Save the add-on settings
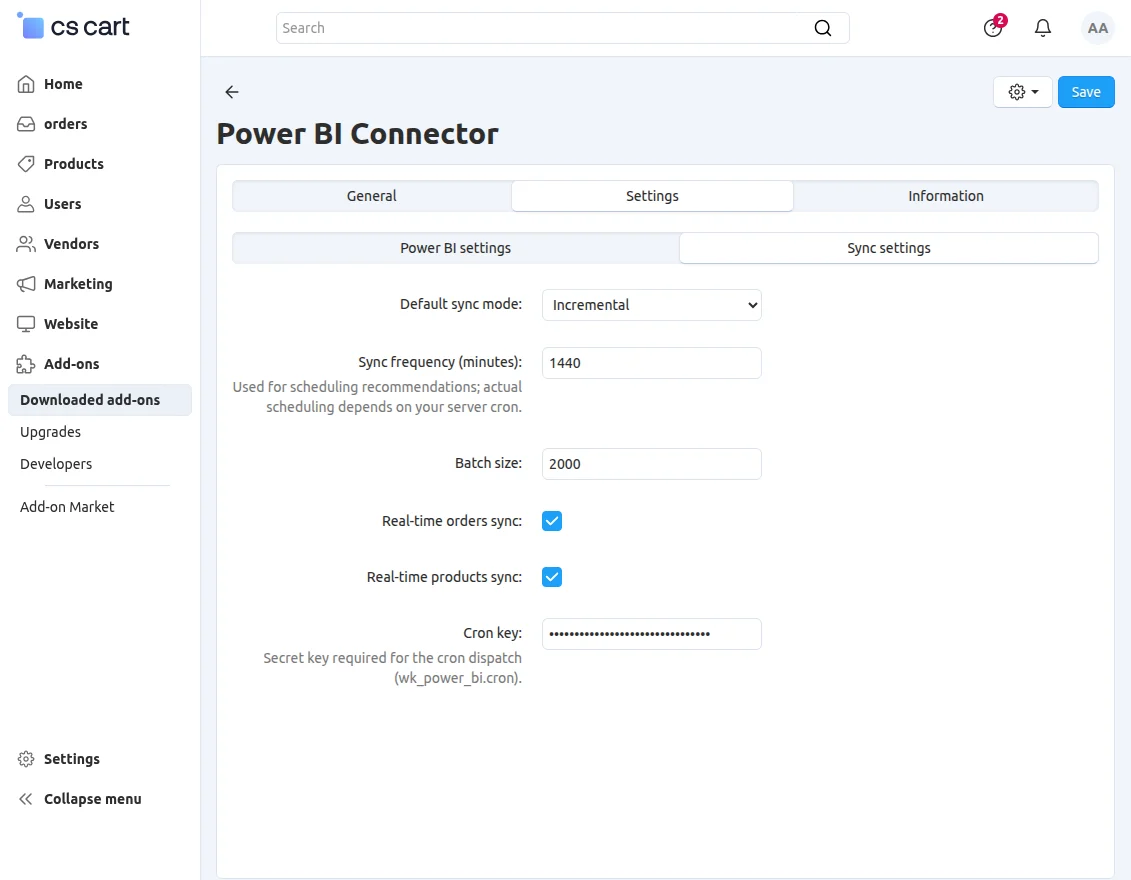 pyautogui.click(x=1086, y=92)
